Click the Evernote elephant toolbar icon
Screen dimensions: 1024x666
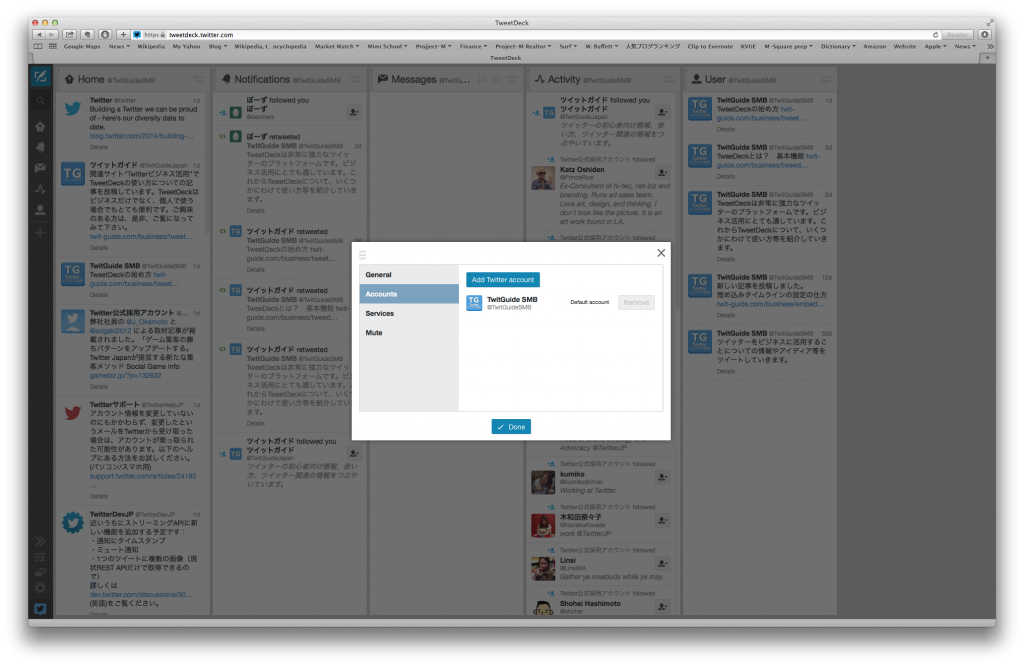coord(88,35)
